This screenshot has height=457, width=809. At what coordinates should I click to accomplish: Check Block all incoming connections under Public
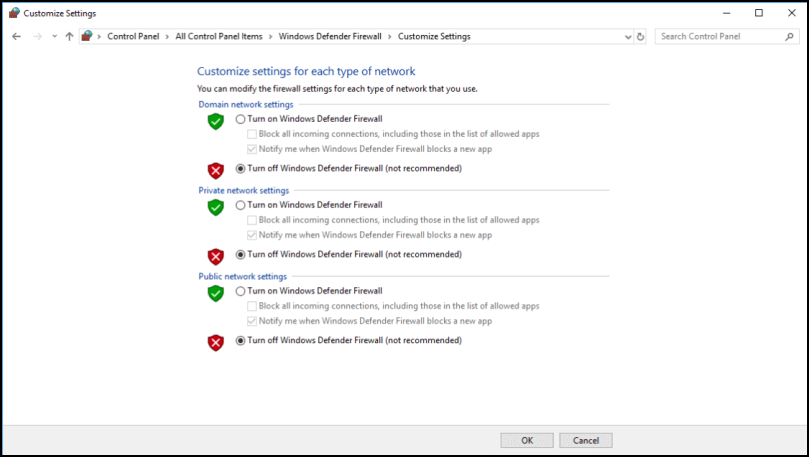pos(252,306)
